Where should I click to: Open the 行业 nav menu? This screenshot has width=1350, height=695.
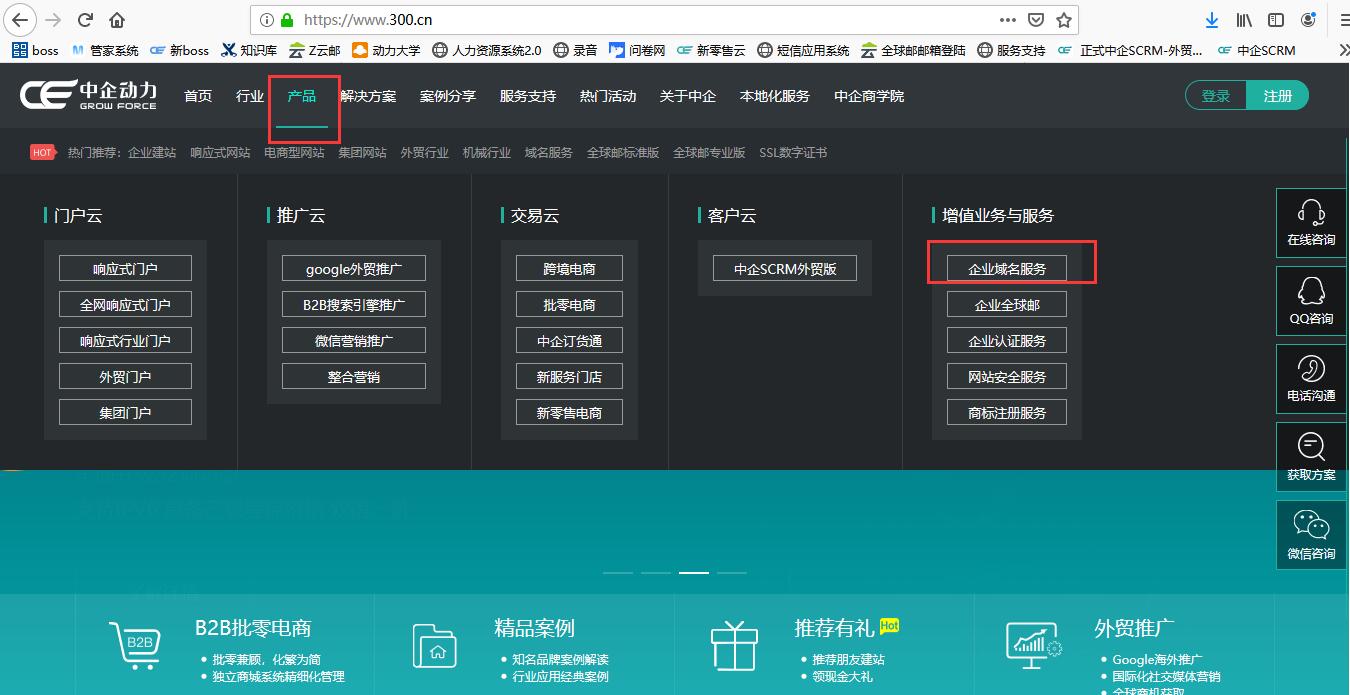[x=250, y=96]
